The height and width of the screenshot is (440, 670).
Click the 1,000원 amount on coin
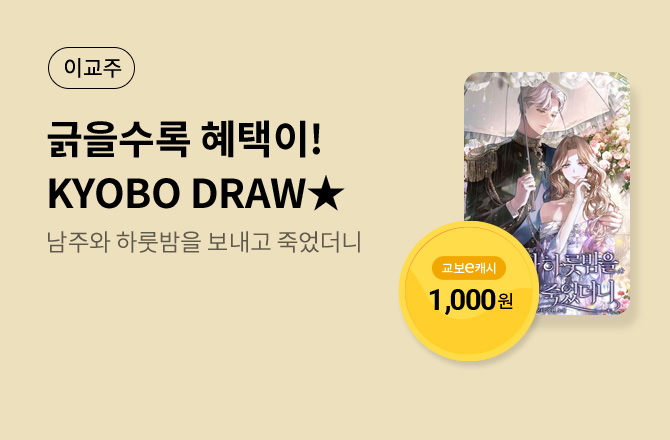pos(470,300)
